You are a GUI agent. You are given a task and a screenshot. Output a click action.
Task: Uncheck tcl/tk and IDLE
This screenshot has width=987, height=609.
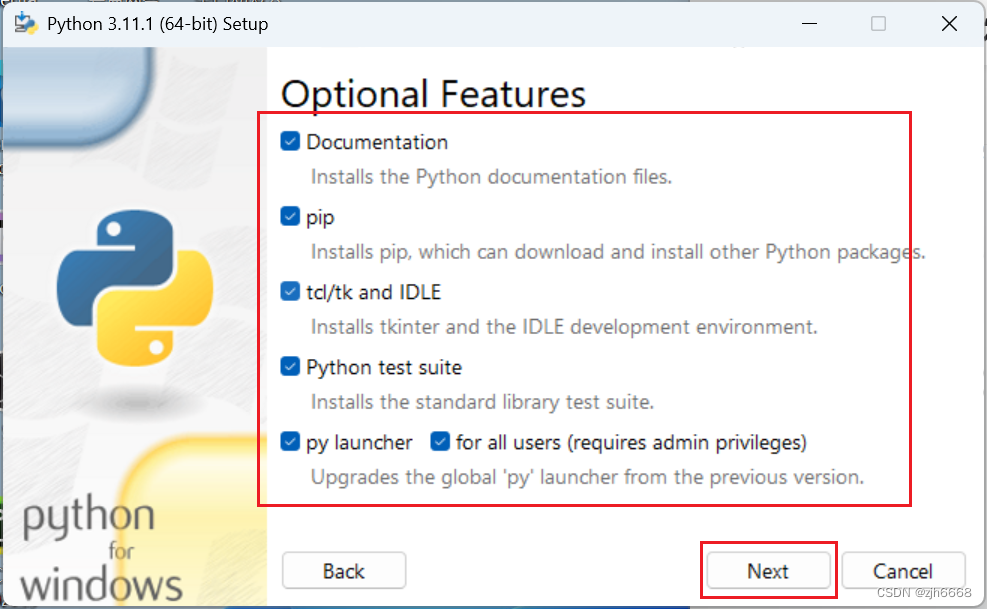pos(290,291)
